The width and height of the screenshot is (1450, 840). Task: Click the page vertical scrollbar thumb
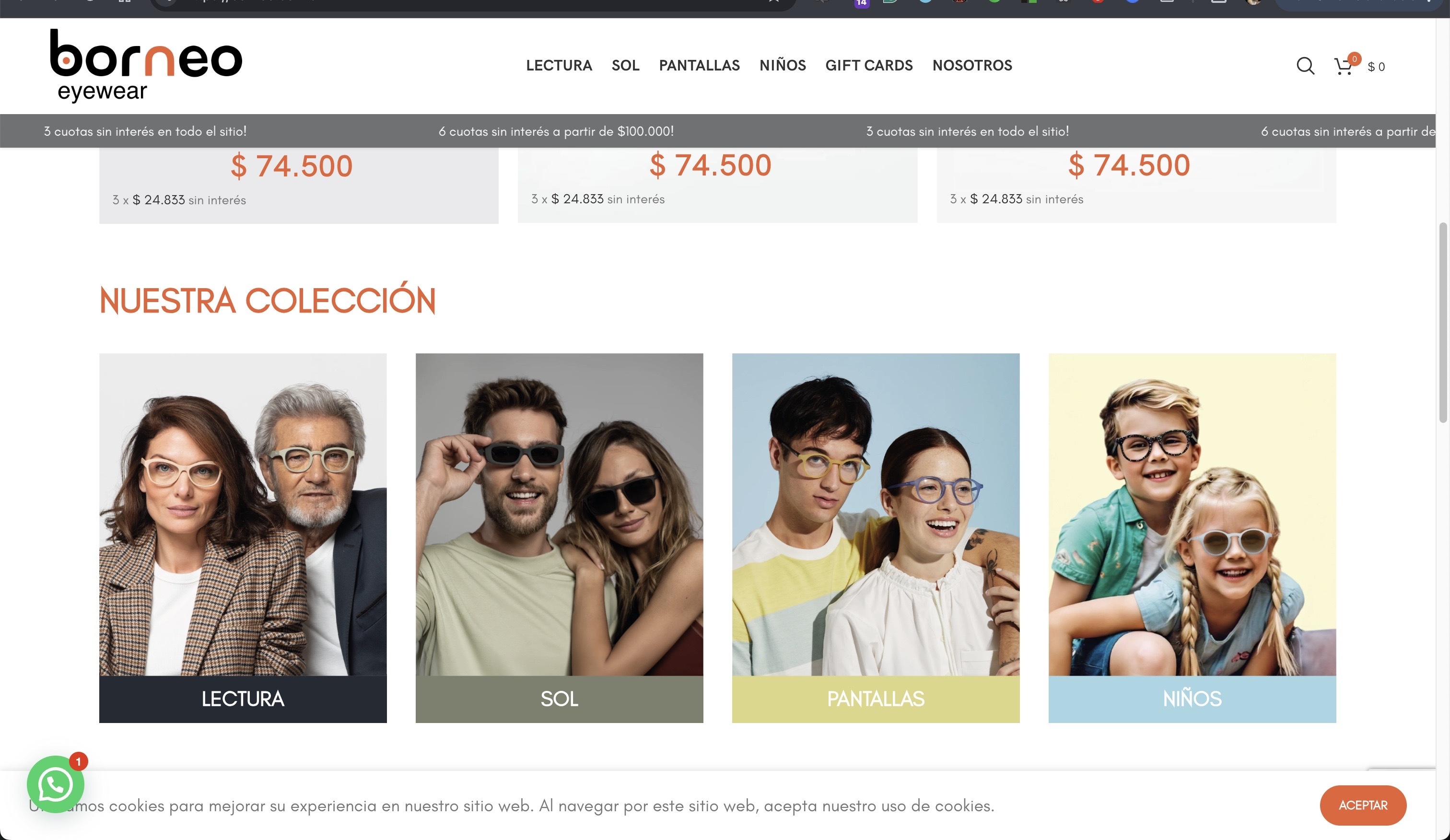pyautogui.click(x=1442, y=322)
